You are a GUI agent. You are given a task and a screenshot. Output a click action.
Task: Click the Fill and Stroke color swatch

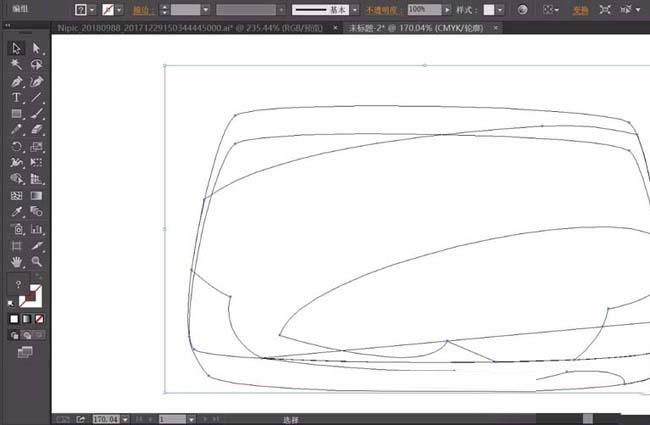(x=26, y=295)
